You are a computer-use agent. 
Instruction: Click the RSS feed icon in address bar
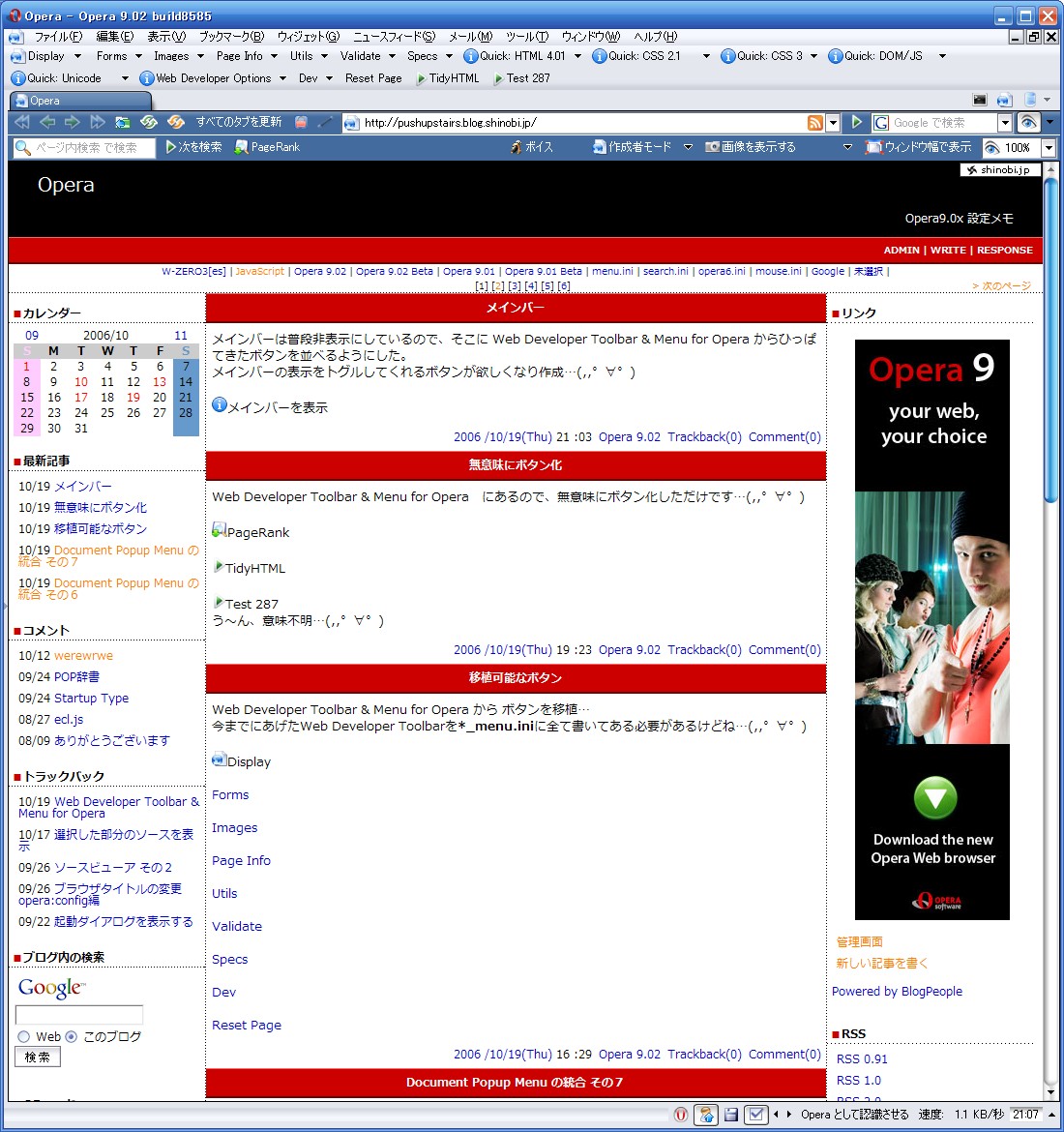pyautogui.click(x=815, y=123)
